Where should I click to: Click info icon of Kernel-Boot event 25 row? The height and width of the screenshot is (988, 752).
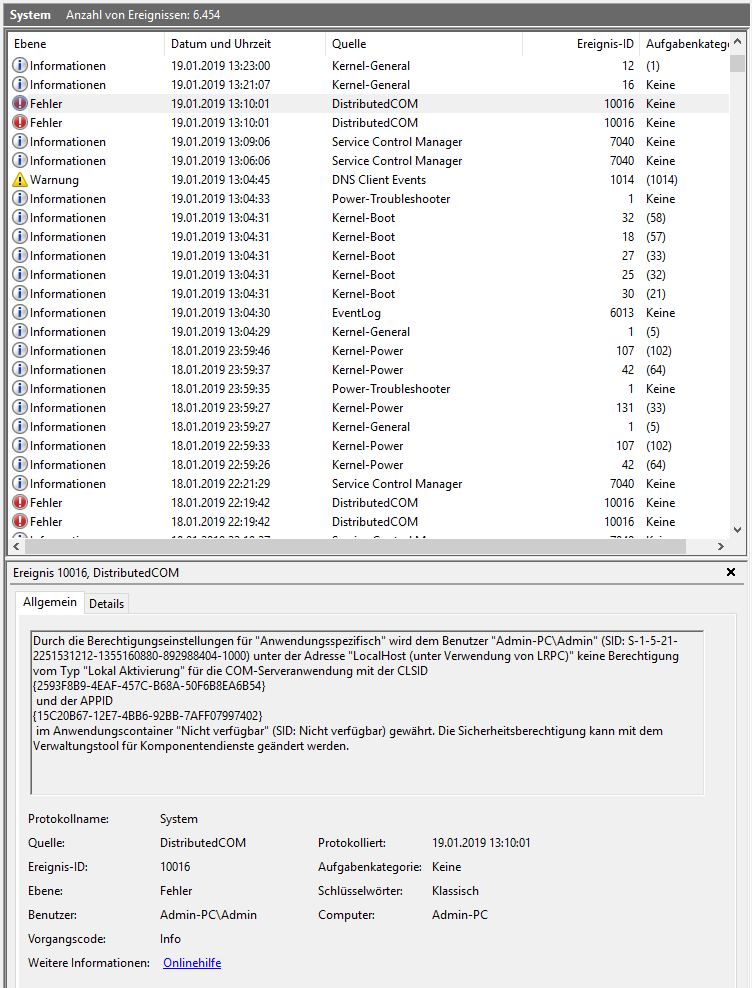click(x=20, y=275)
